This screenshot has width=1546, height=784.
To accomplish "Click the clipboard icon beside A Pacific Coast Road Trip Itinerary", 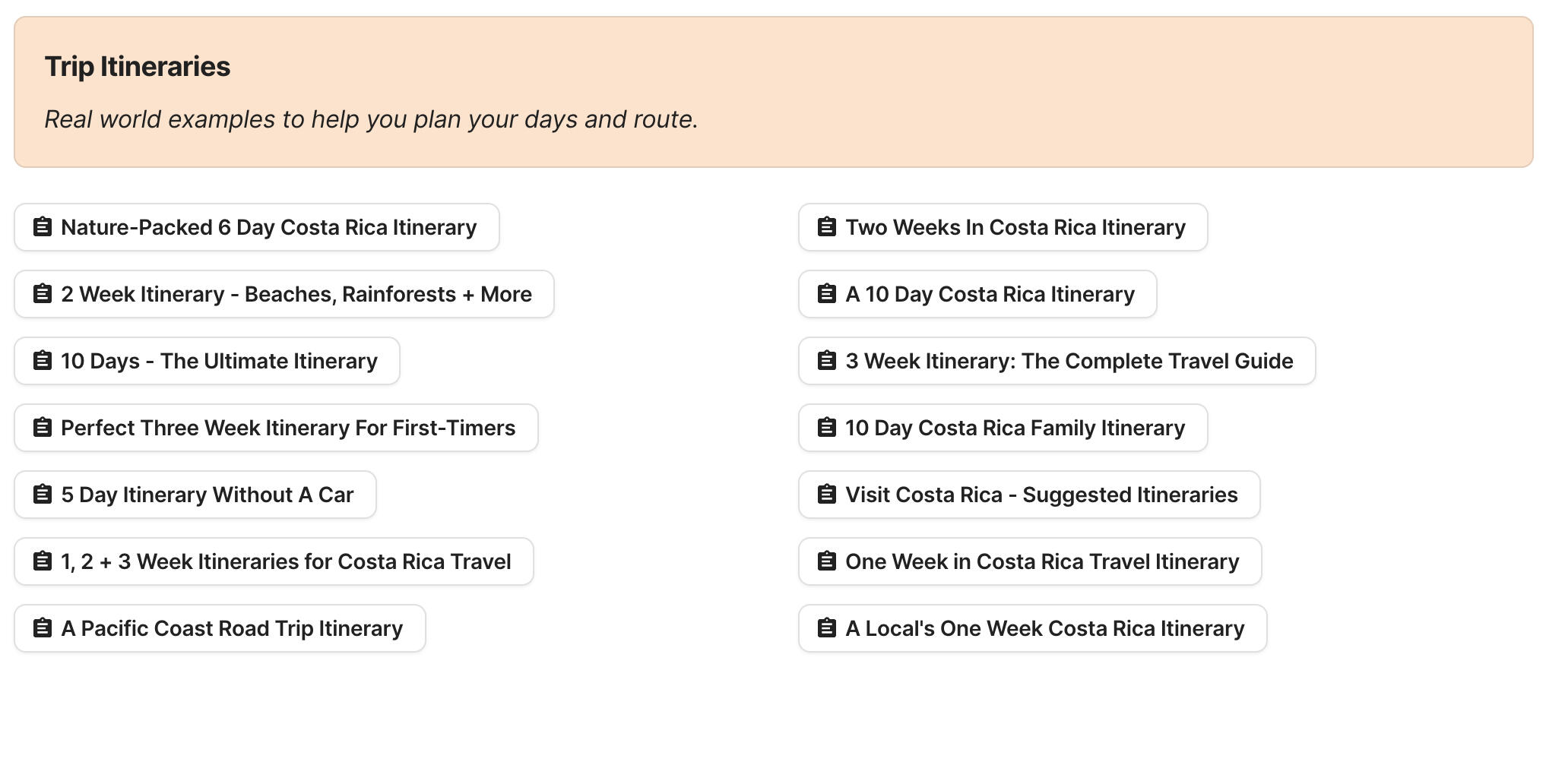I will point(42,628).
